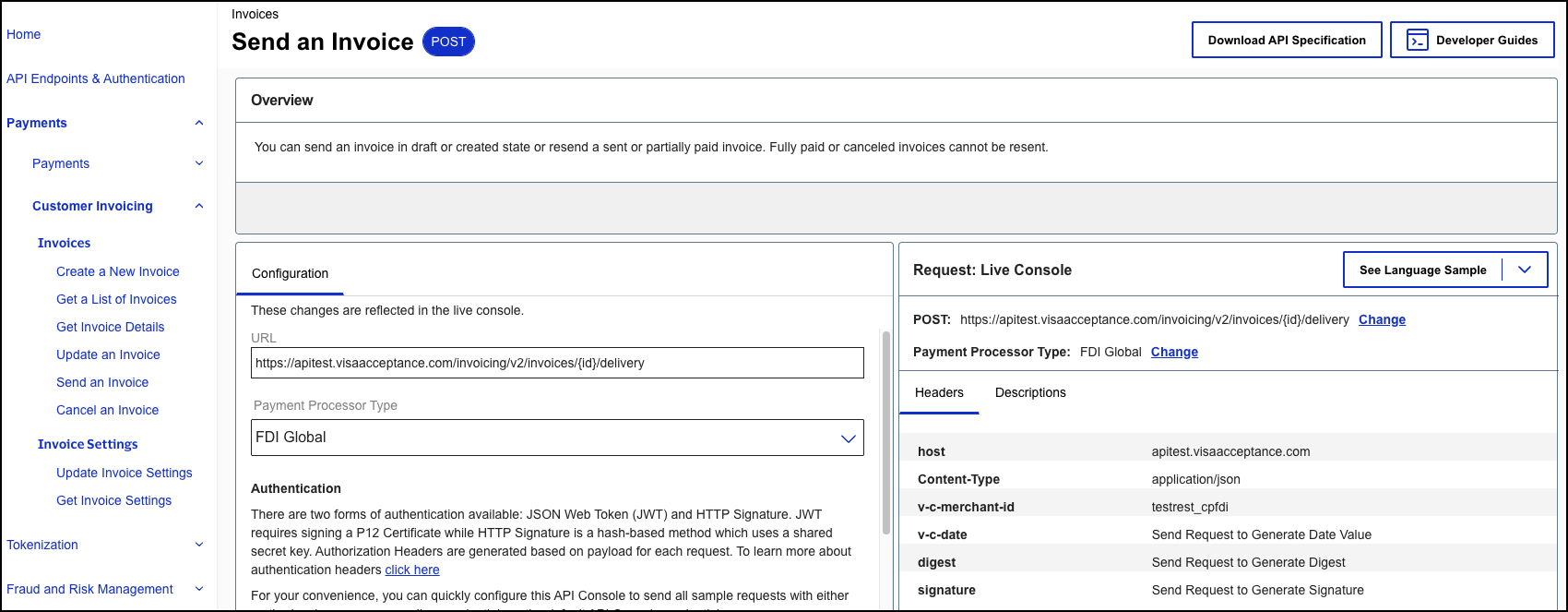Viewport: 1568px width, 612px height.
Task: Select Send an Invoice in sidebar
Action: [102, 382]
